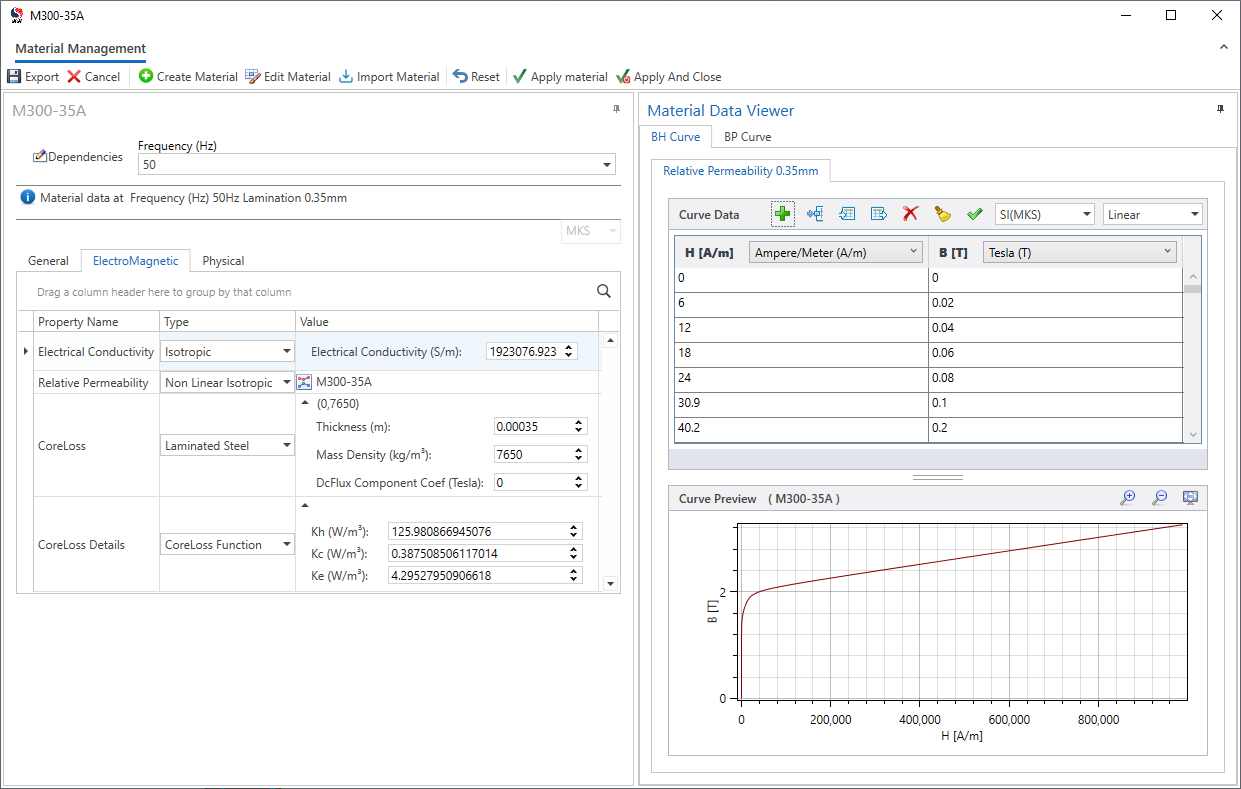Switch to the General tab

point(48,261)
